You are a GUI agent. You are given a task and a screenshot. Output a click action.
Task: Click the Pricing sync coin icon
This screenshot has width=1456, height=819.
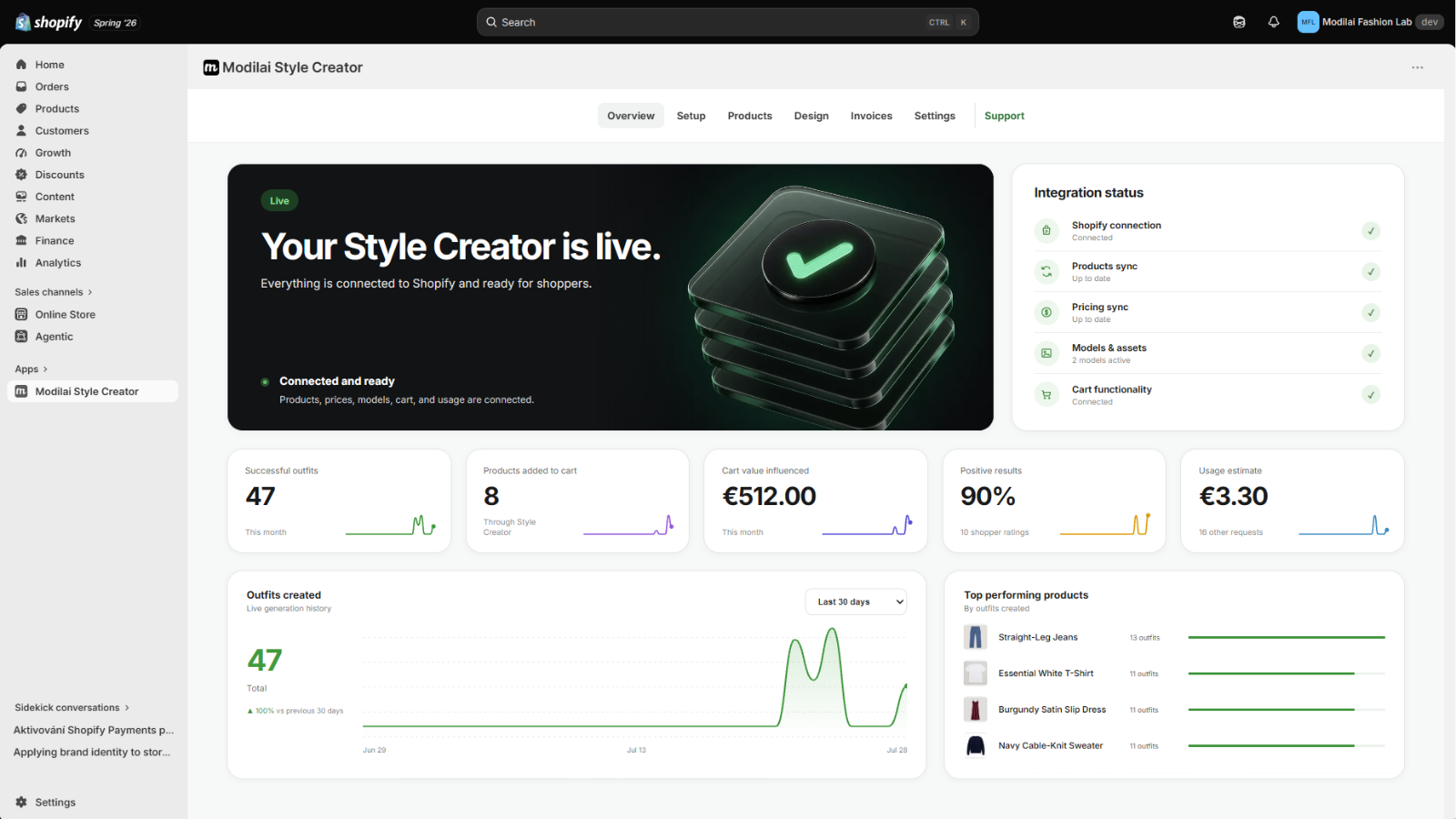tap(1046, 312)
